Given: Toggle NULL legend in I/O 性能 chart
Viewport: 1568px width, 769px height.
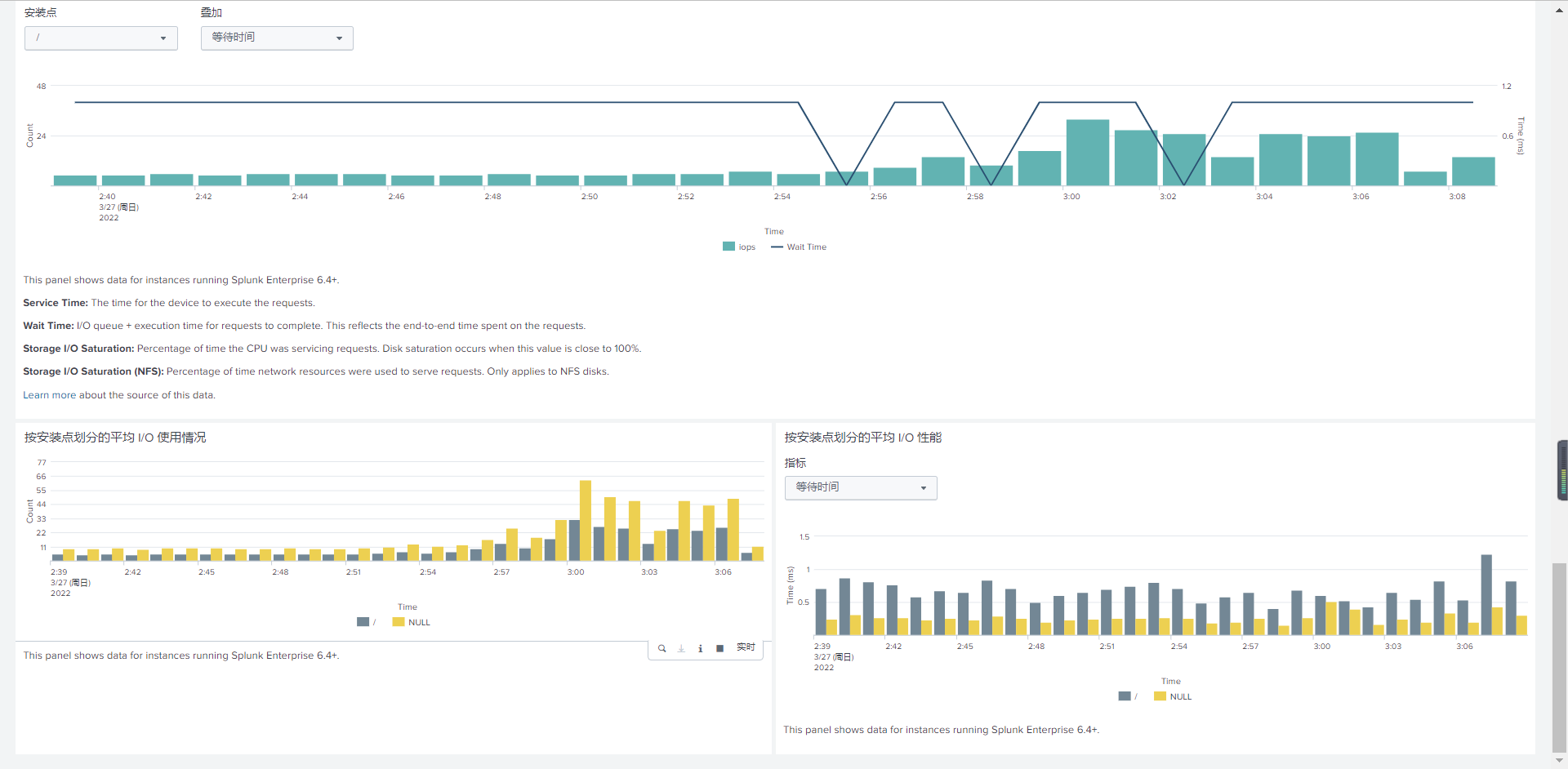Looking at the screenshot, I should (x=1173, y=696).
